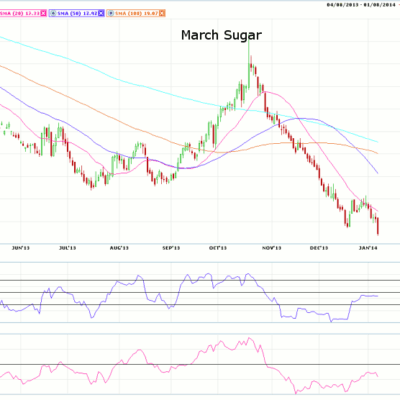This screenshot has width=400, height=400.
Task: Select the JUL'13 axis label
Action: pyautogui.click(x=67, y=248)
